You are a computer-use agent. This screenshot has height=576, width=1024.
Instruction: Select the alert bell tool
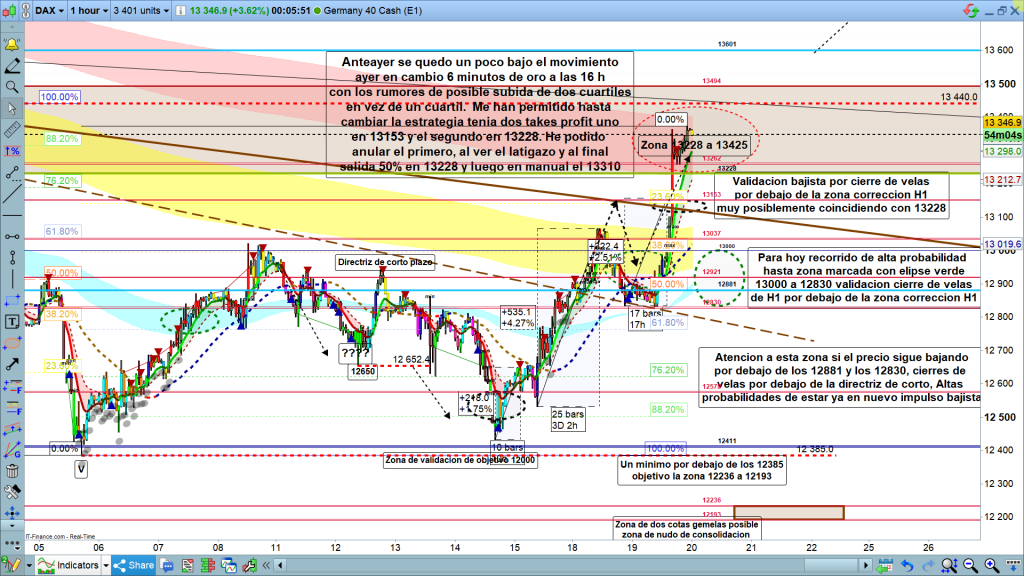[11, 46]
